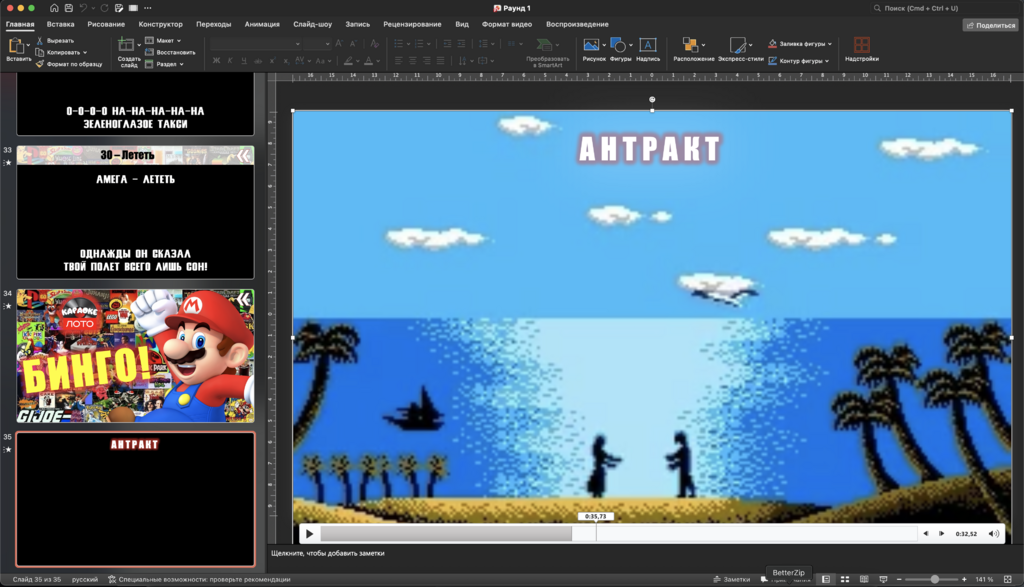The width and height of the screenshot is (1024, 587).
Task: Expand the Контур фигуры outline dropdown
Action: (827, 61)
